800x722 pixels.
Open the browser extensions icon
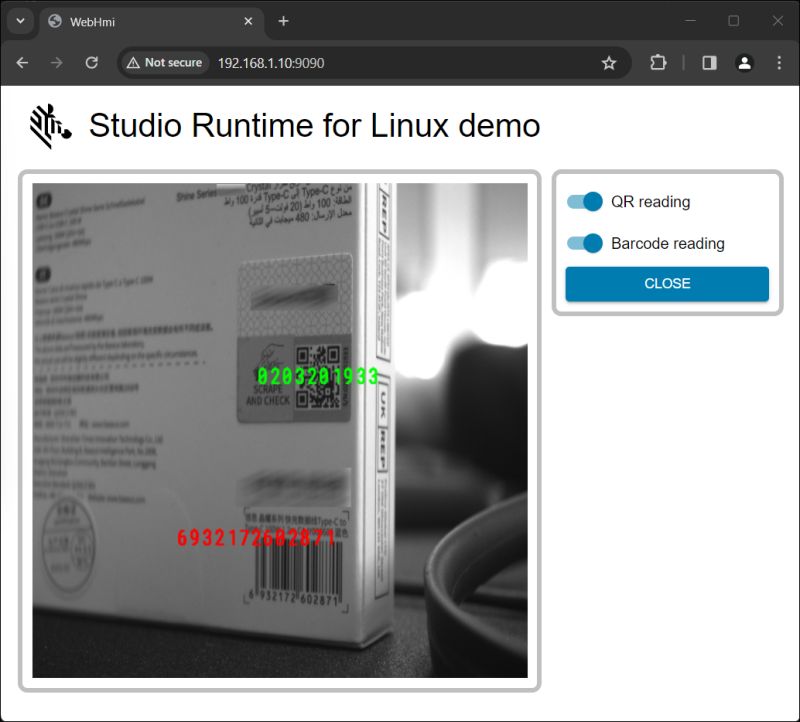tap(658, 62)
